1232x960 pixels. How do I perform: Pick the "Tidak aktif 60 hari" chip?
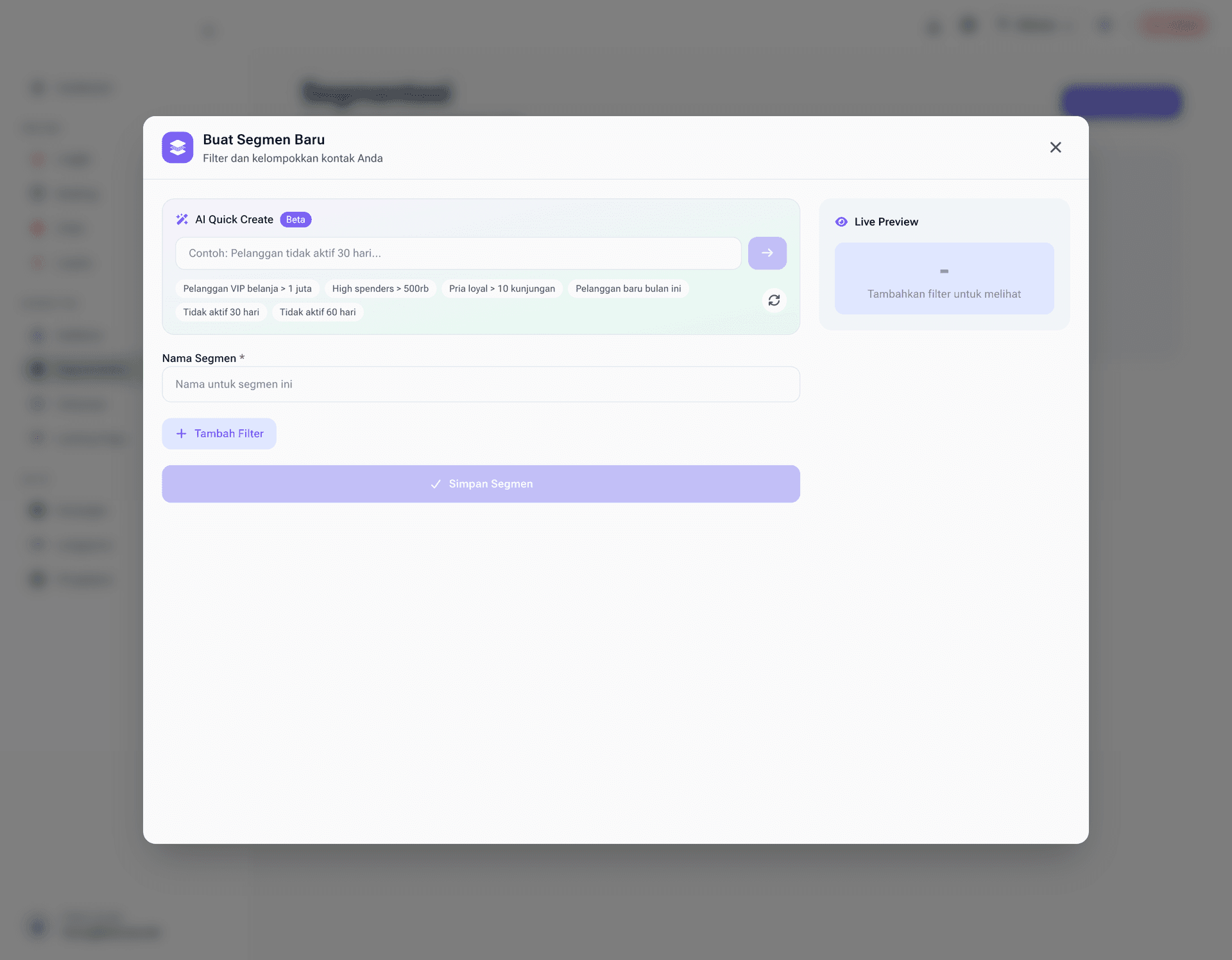pos(317,313)
